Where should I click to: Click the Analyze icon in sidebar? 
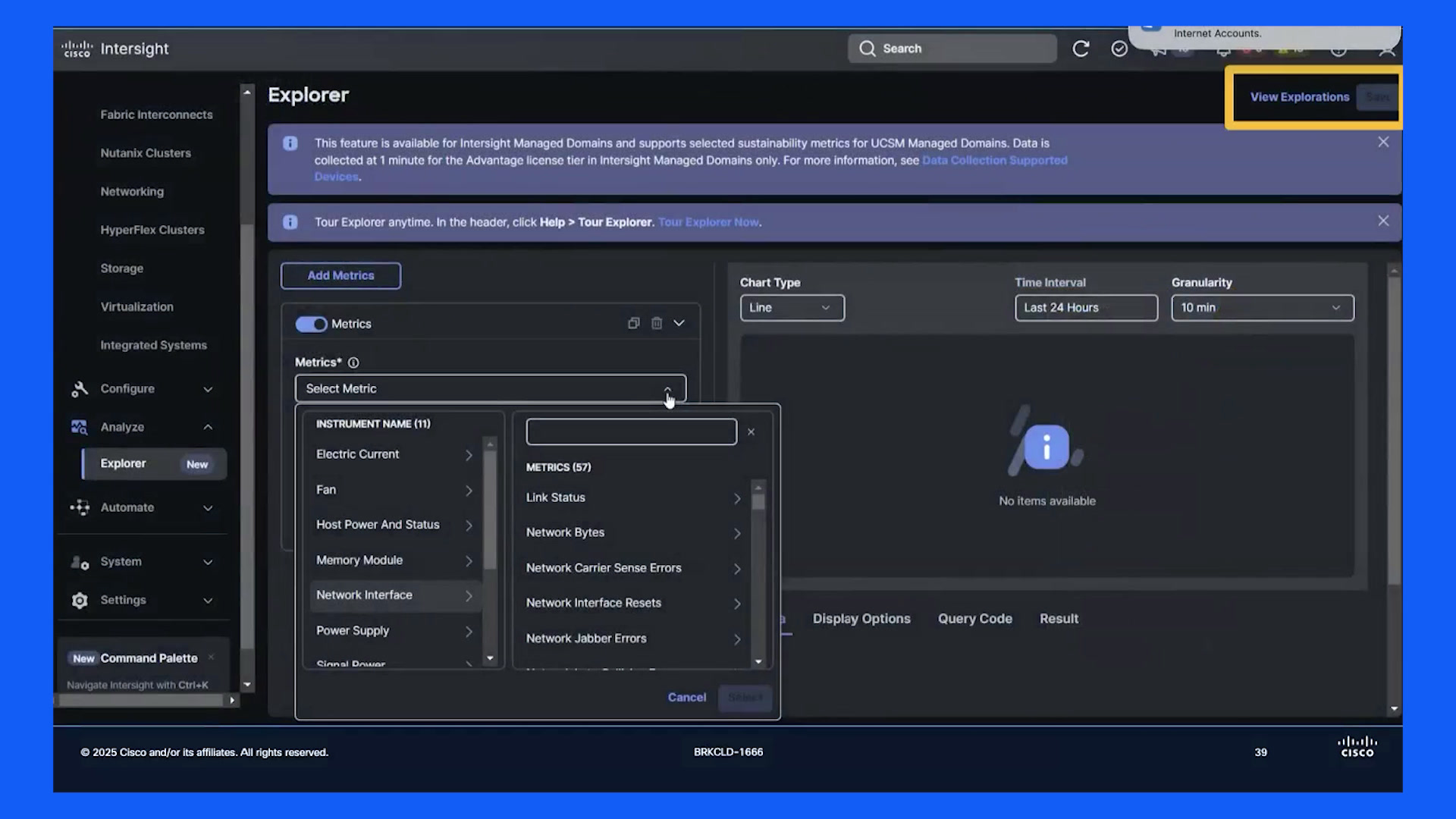[x=80, y=427]
